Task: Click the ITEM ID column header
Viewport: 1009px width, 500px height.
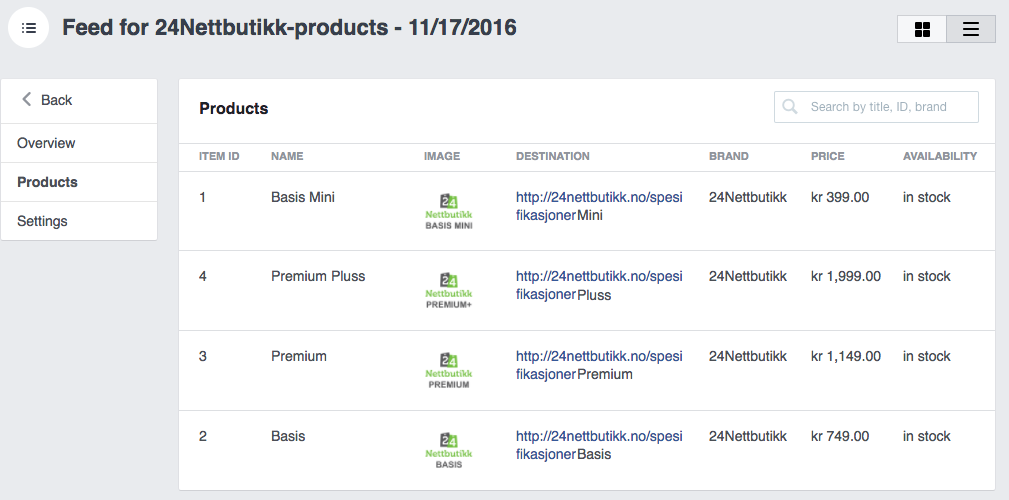Action: (x=219, y=156)
